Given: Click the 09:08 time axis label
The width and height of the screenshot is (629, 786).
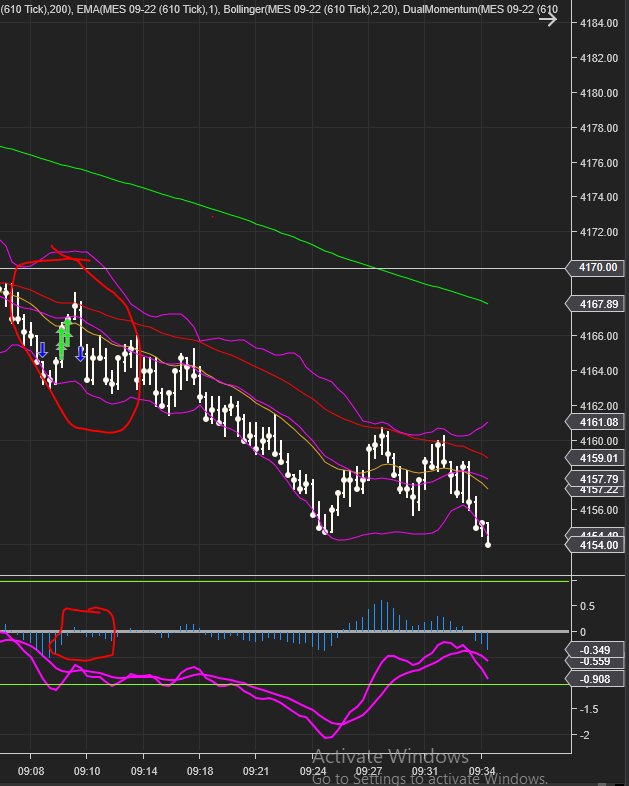Looking at the screenshot, I should pos(31,771).
